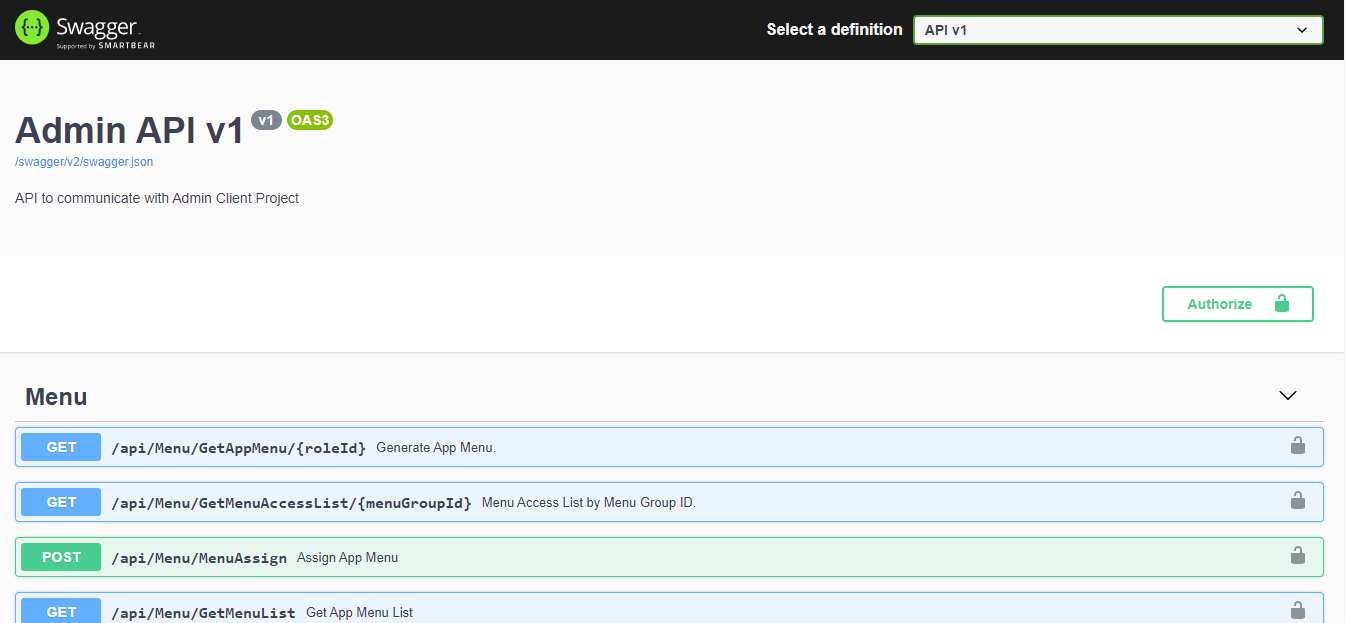Open the Authorize dialog

tap(1237, 304)
